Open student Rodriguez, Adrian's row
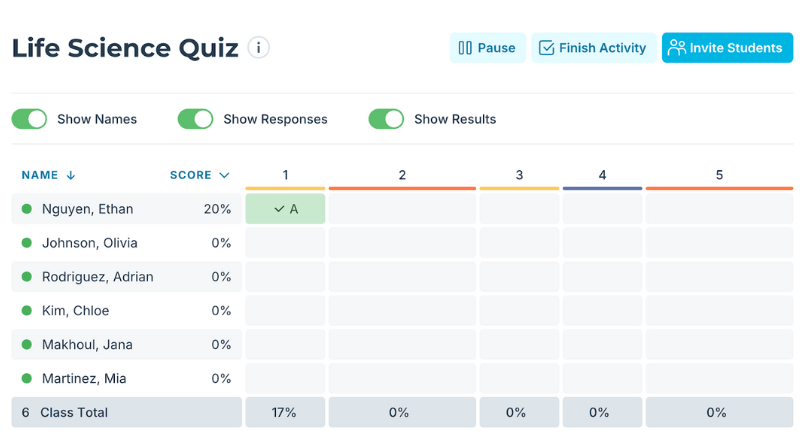800x448 pixels. point(98,277)
